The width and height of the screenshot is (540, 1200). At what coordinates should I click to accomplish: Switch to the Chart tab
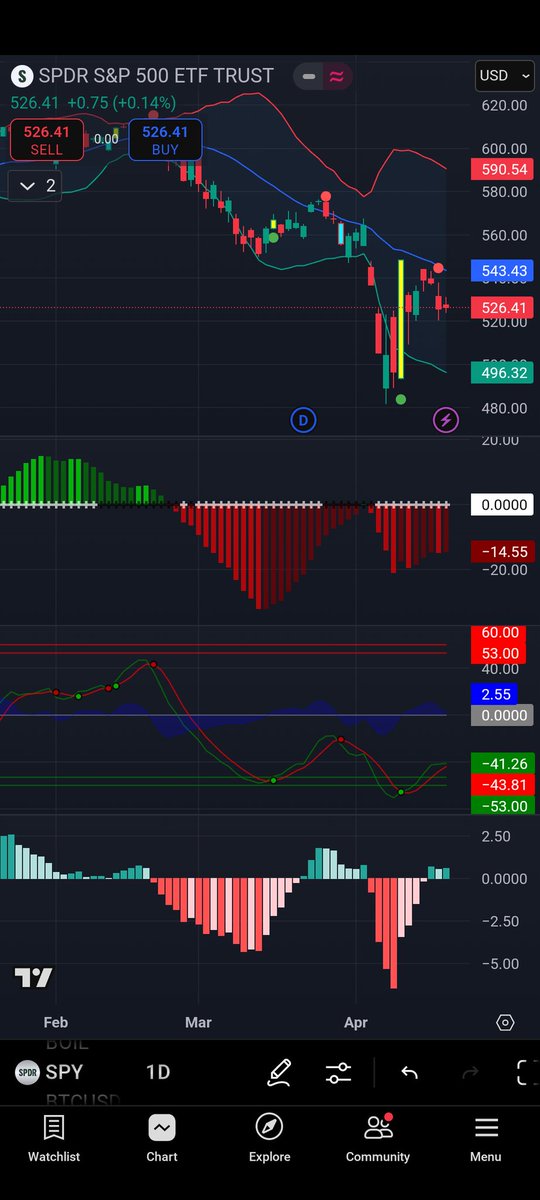pyautogui.click(x=162, y=1140)
